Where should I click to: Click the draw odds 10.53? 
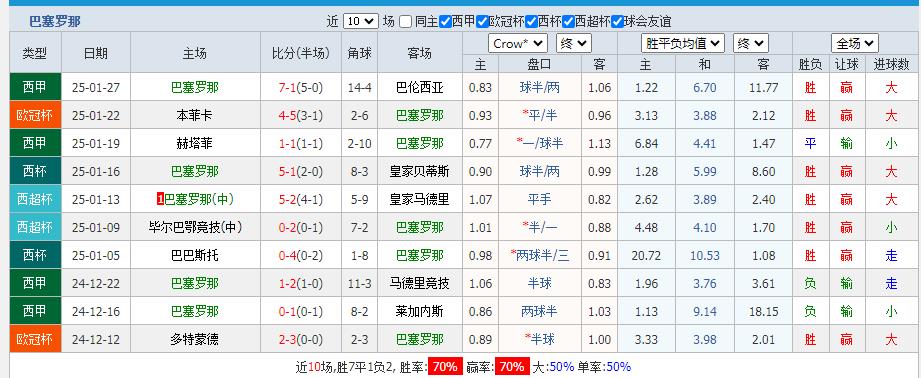[704, 255]
